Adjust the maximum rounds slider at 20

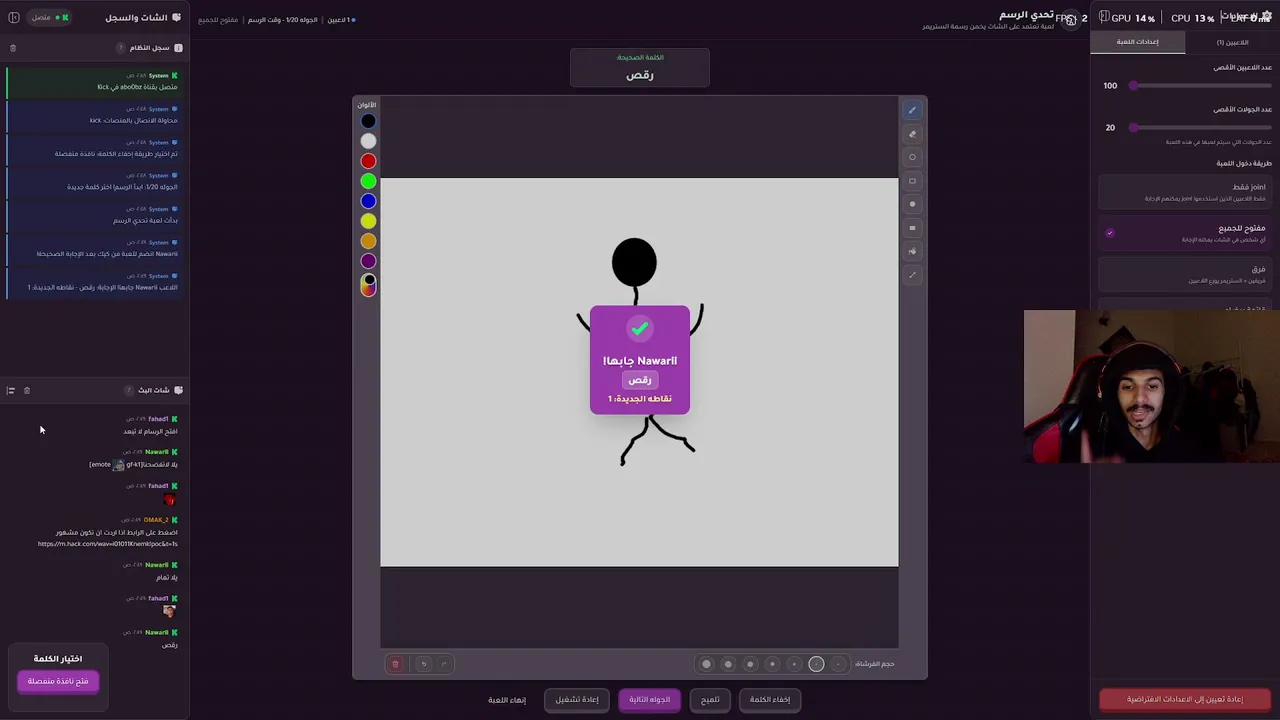1200,128
